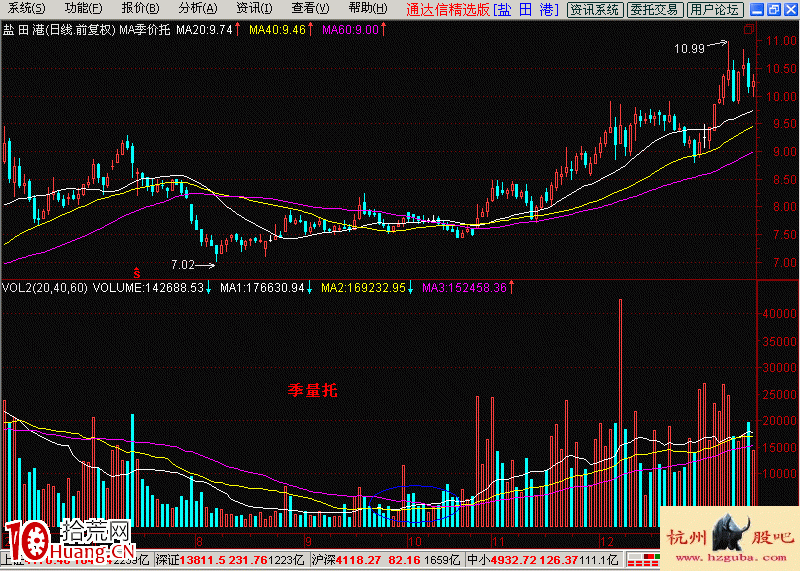Click the status bar signal indicator icon
The height and width of the screenshot is (571, 800).
click(x=643, y=559)
